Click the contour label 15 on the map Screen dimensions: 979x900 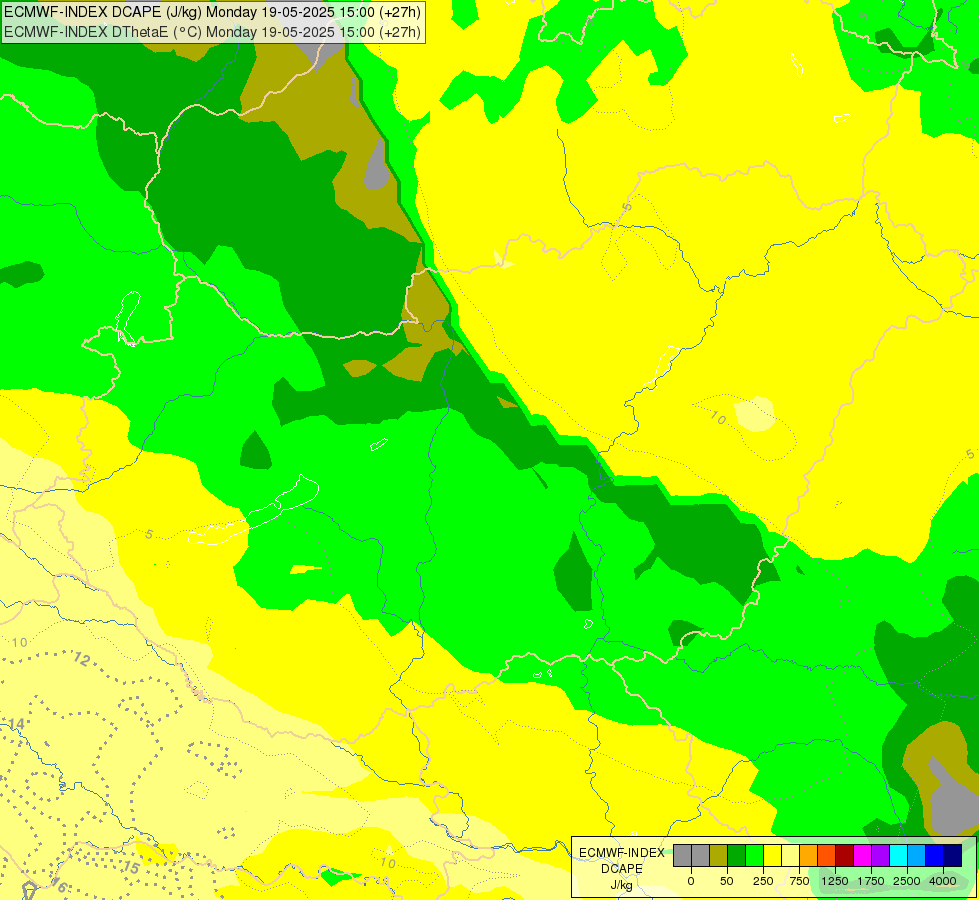coord(131,868)
